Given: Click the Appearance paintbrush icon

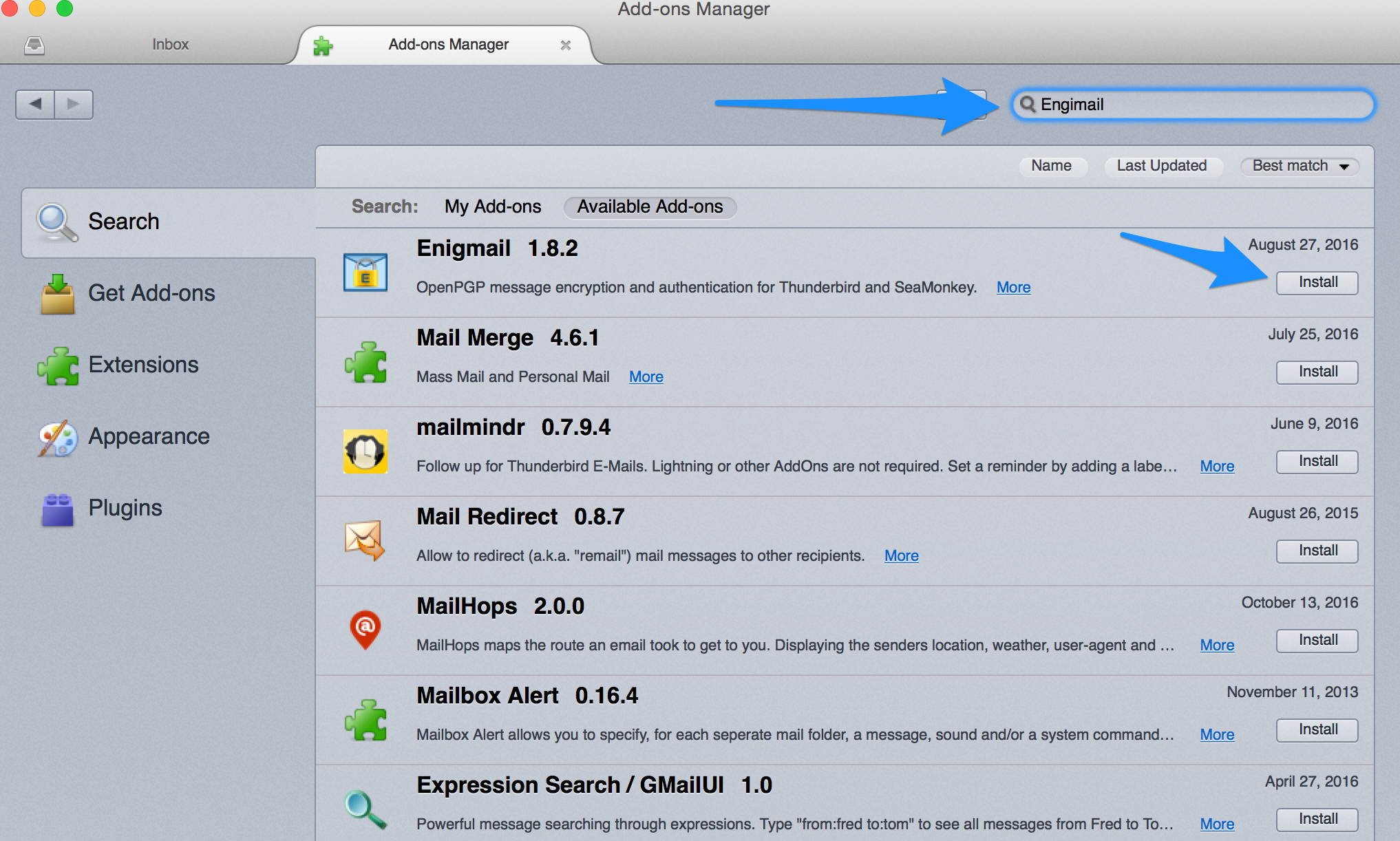Looking at the screenshot, I should pos(55,435).
